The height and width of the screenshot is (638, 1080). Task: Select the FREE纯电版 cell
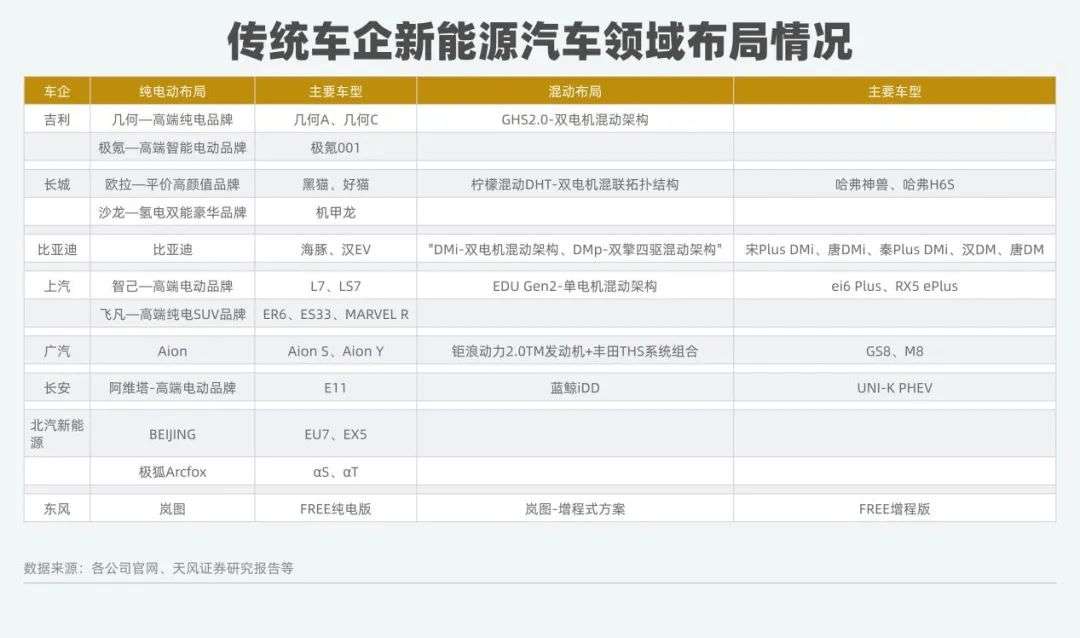coord(335,508)
